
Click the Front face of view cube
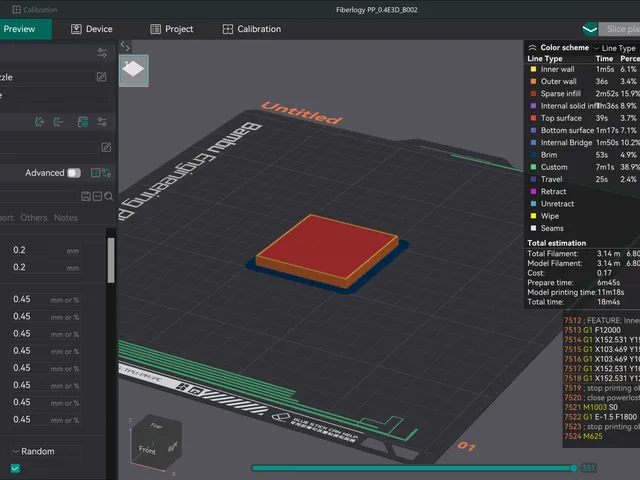click(x=147, y=450)
